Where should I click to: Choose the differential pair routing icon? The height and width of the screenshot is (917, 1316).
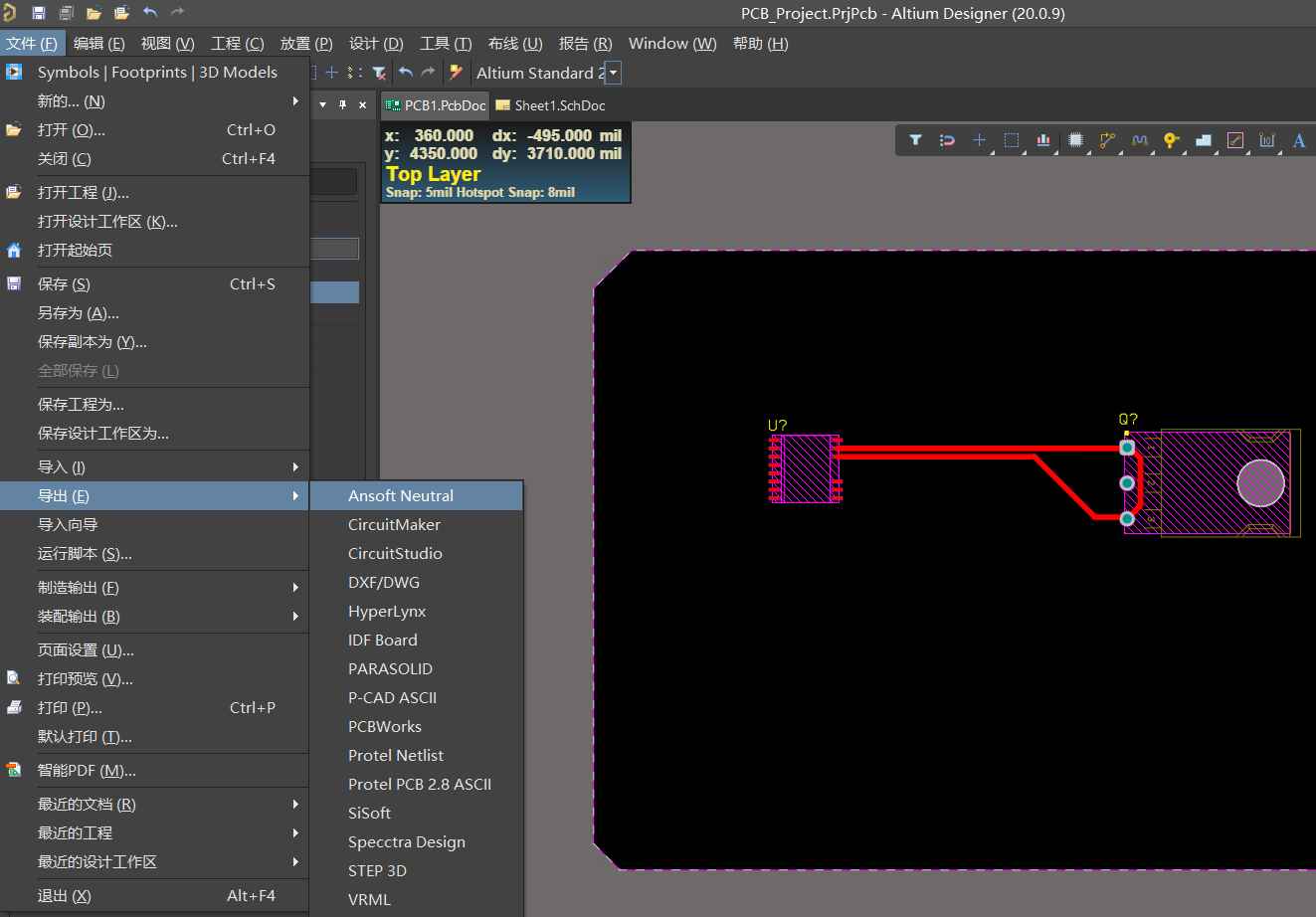click(1139, 140)
